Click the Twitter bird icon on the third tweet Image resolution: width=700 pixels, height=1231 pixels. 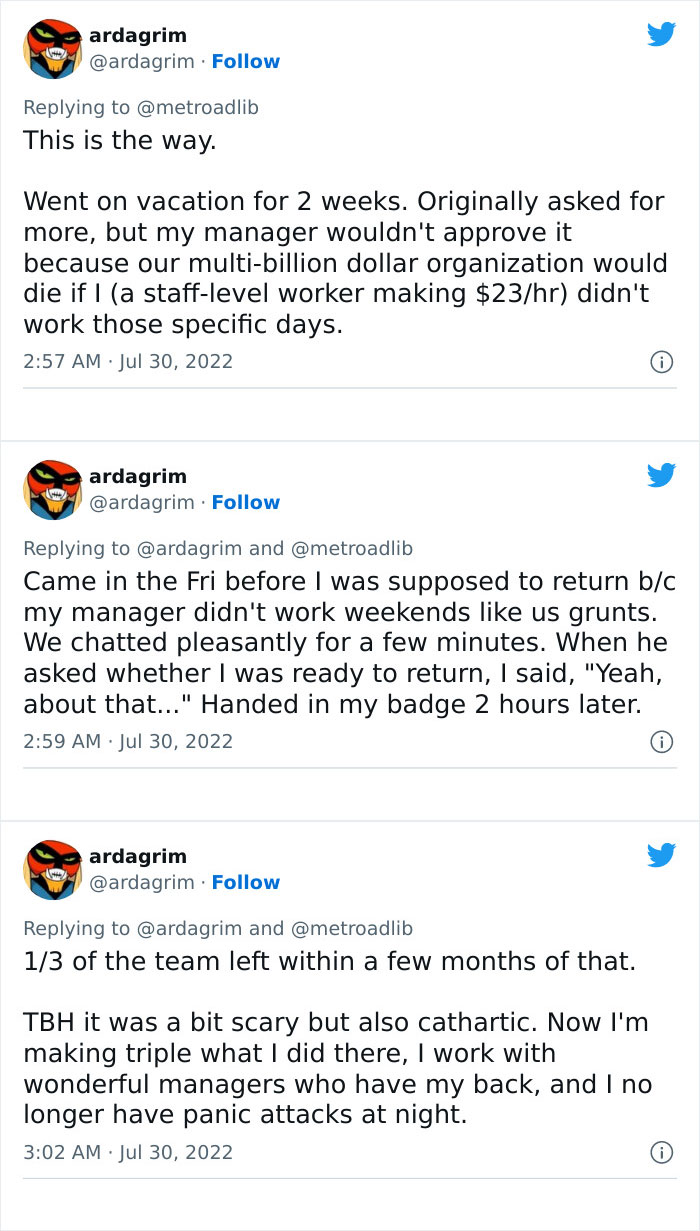662,854
